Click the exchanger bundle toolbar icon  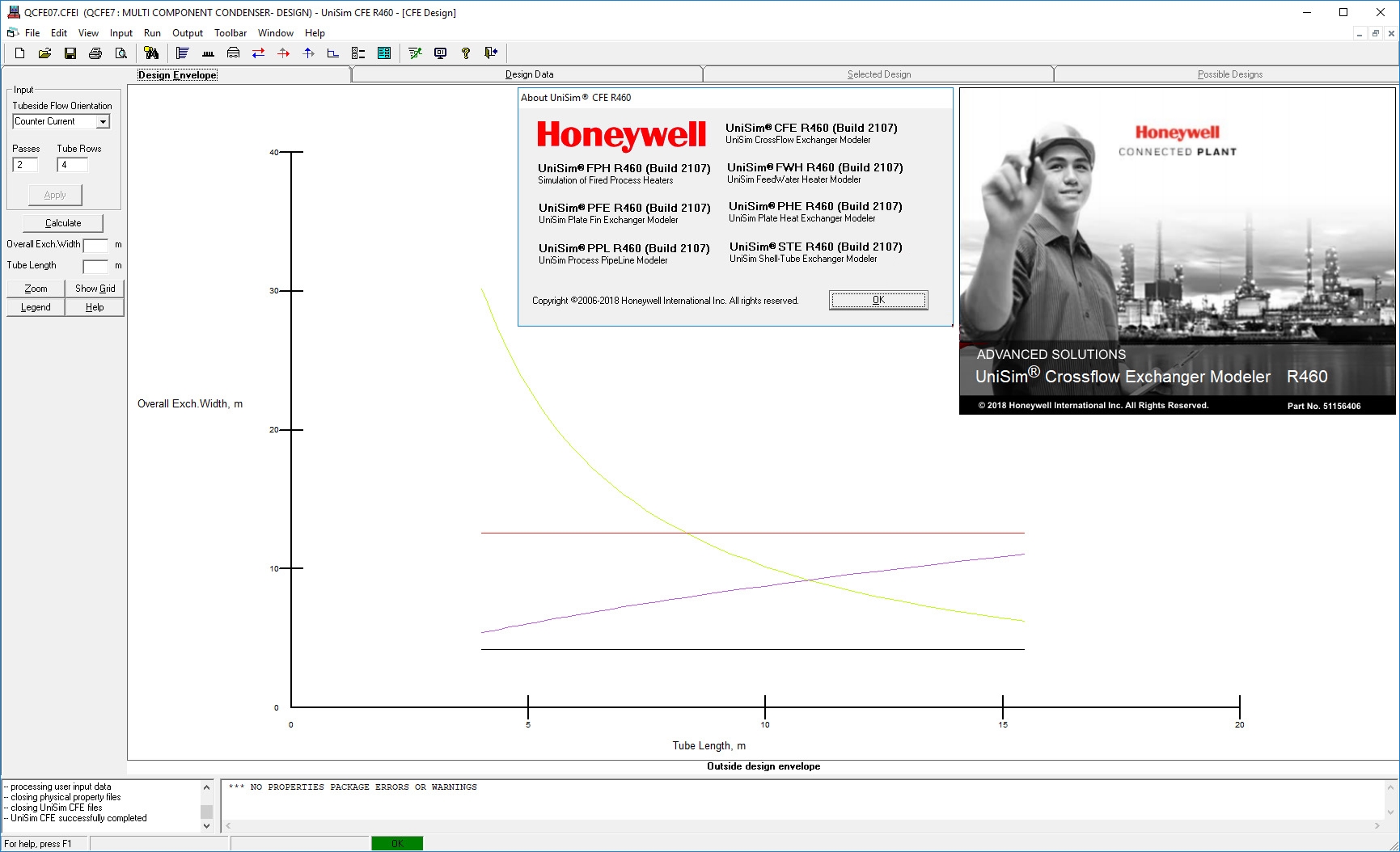click(233, 53)
